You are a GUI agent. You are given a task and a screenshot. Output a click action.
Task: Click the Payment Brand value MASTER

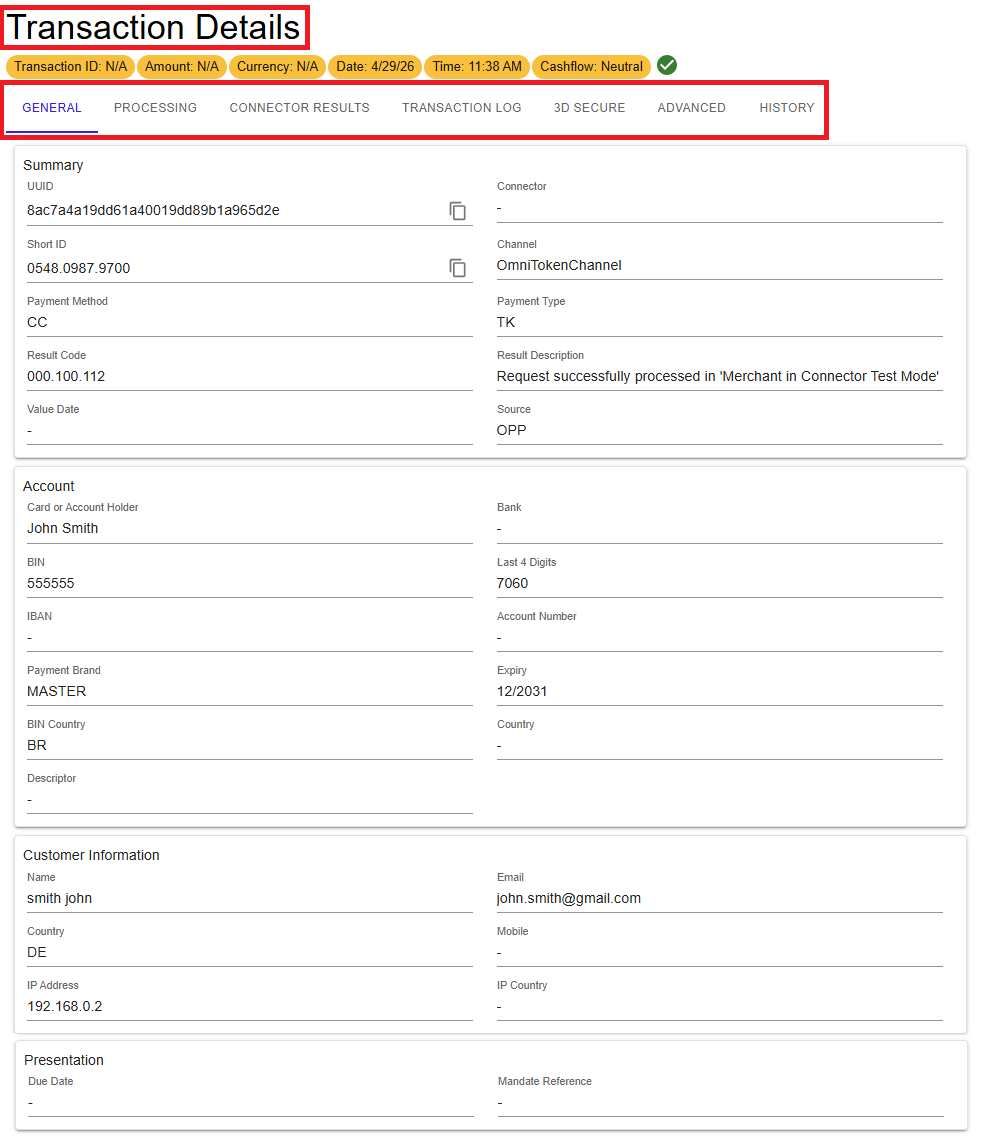tap(57, 691)
